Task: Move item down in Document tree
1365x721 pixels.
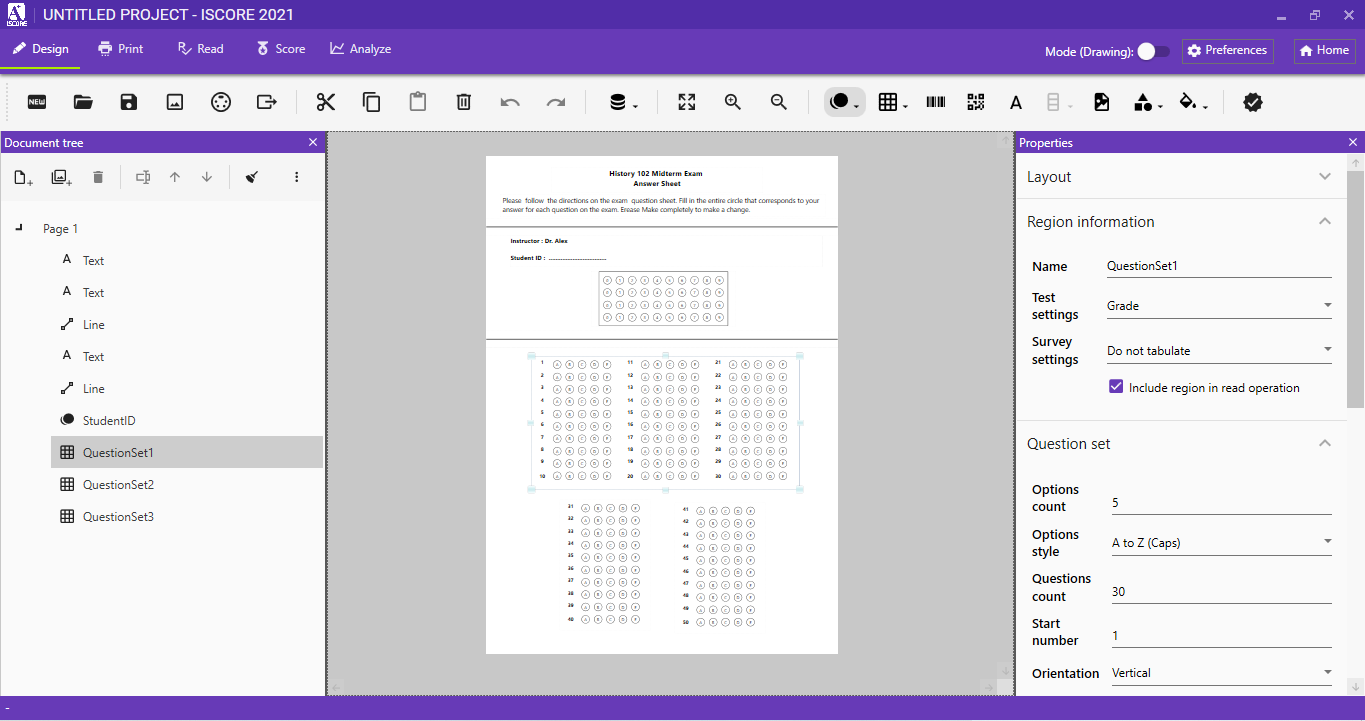Action: (207, 177)
